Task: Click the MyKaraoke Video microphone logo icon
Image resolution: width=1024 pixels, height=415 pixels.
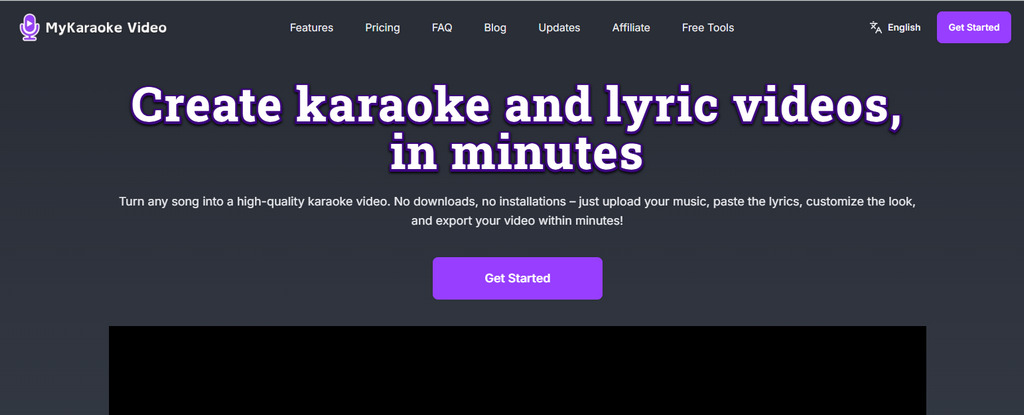Action: point(29,27)
